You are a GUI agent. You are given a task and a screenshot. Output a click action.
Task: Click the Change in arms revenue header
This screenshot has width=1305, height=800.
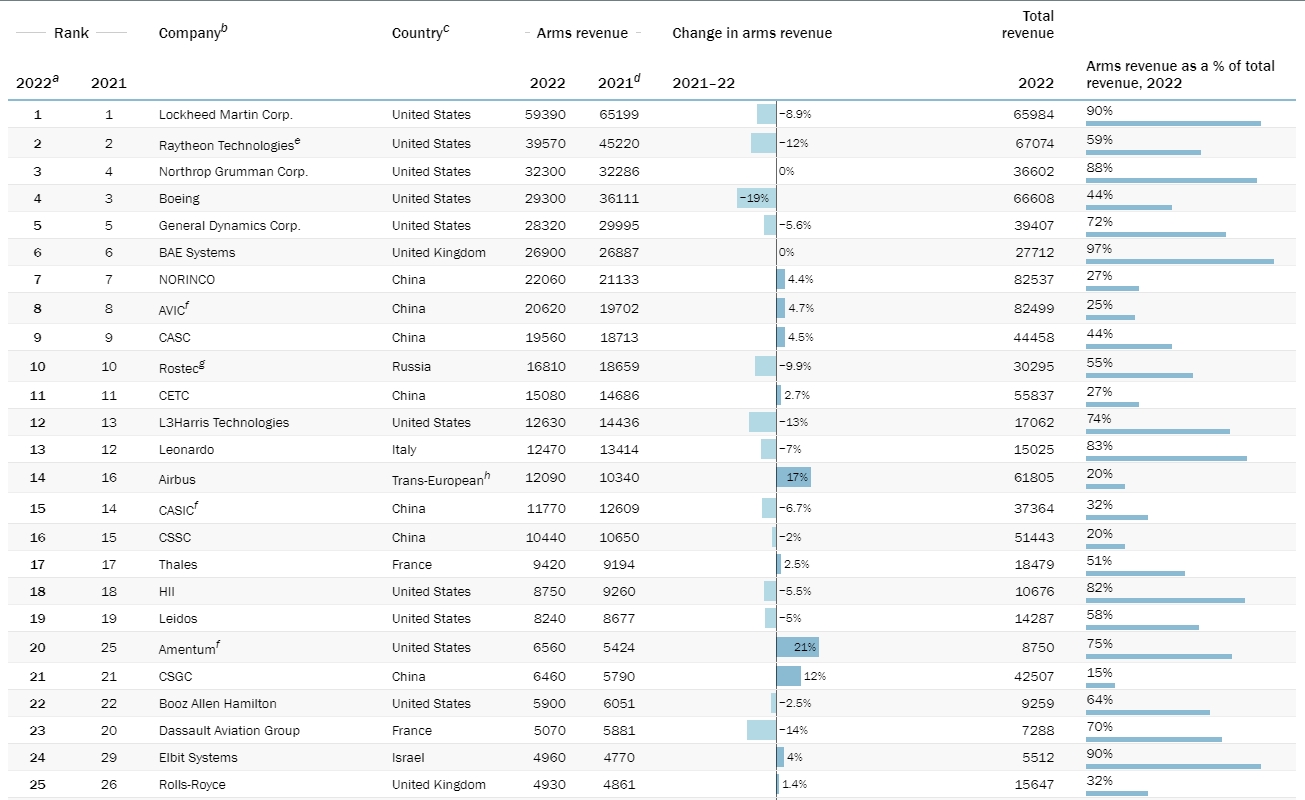(751, 33)
